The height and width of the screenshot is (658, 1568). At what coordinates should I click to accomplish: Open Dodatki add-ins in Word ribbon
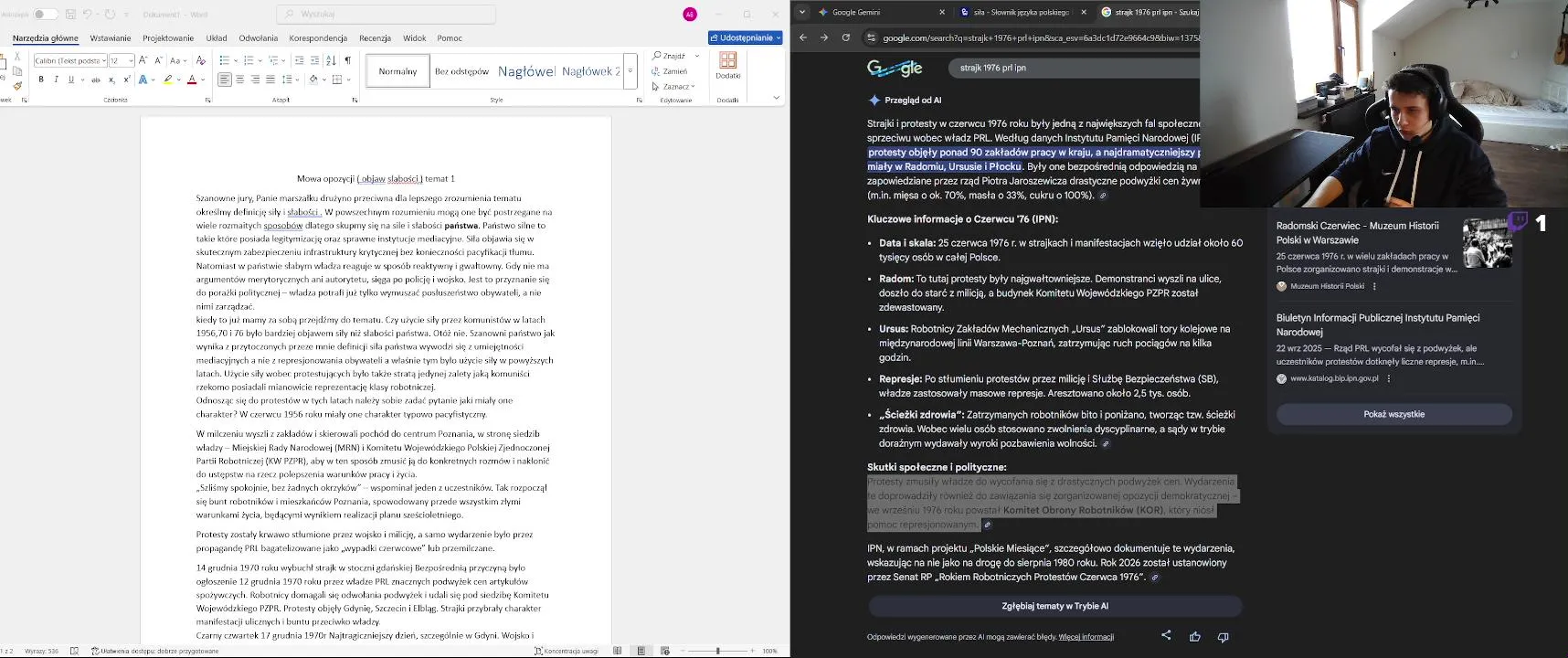click(728, 65)
